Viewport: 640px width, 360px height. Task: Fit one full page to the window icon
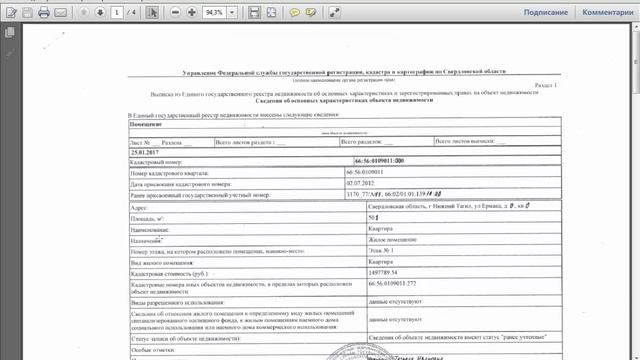(x=271, y=13)
